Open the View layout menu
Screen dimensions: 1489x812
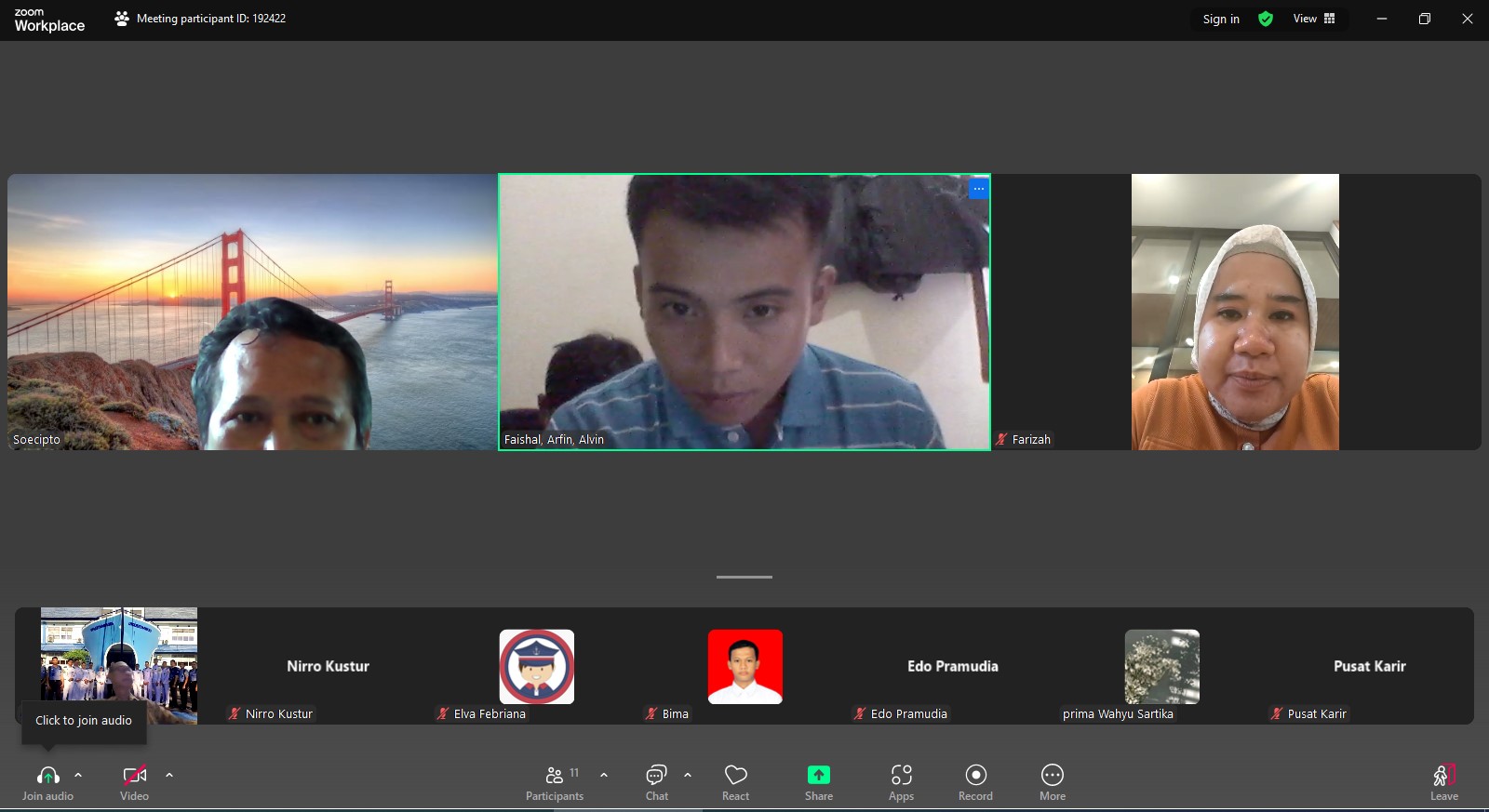point(1313,19)
